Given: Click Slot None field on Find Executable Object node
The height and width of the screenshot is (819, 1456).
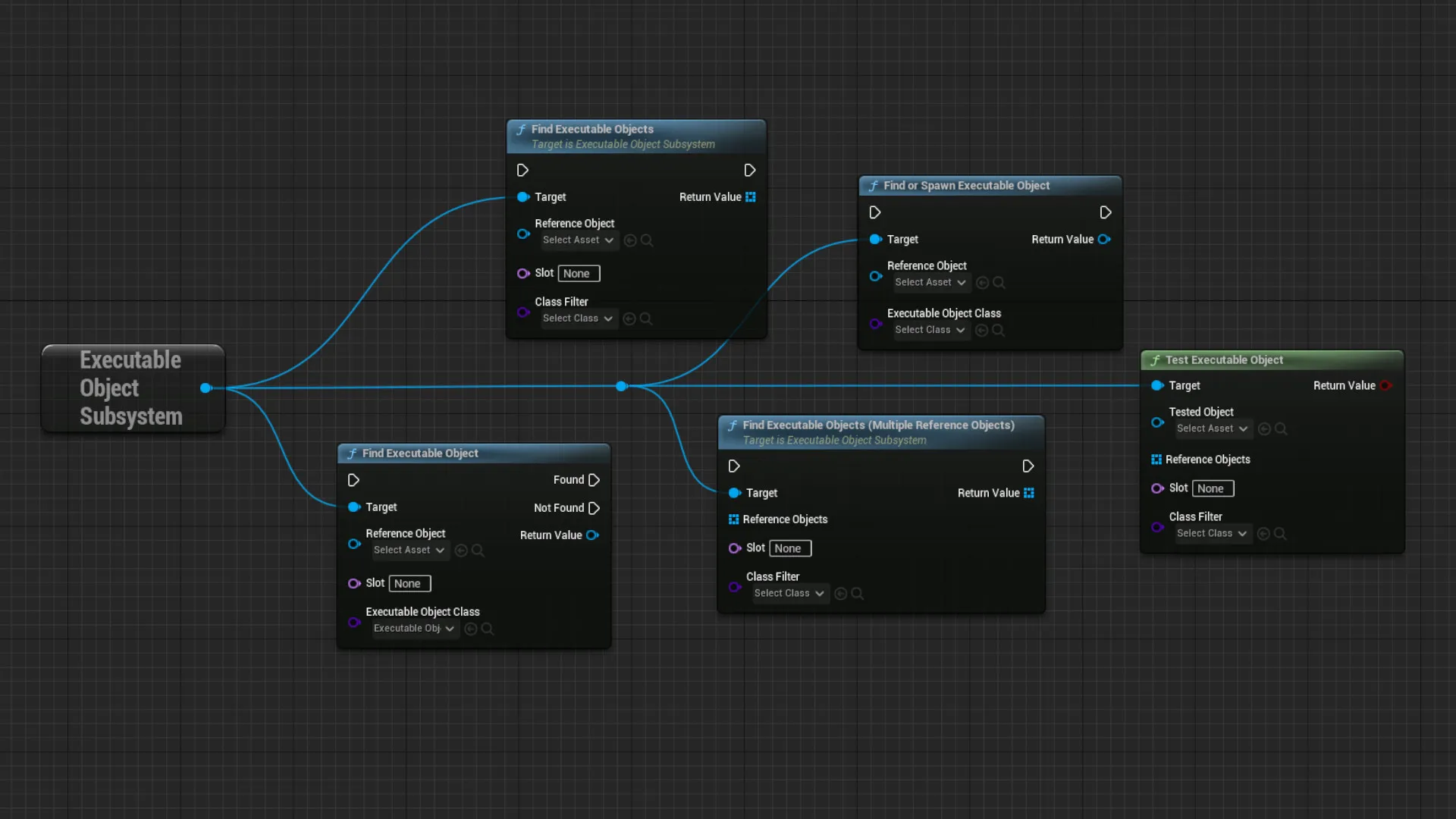Looking at the screenshot, I should 410,584.
